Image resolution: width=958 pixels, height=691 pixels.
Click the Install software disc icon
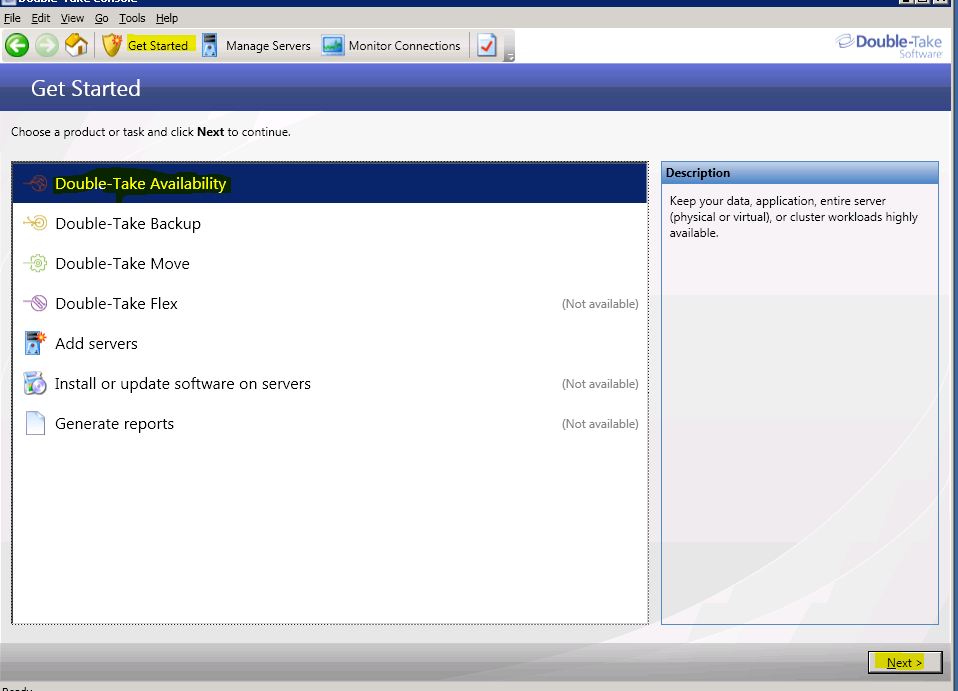point(35,383)
